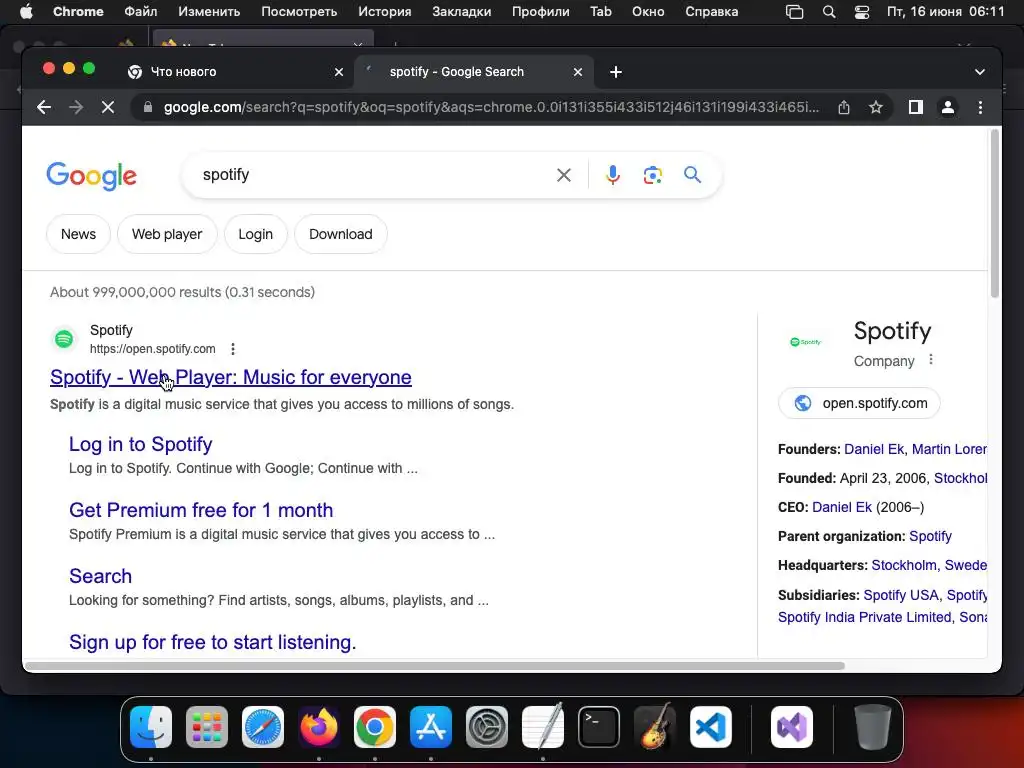Open the История menu
This screenshot has width=1024, height=768.
385,11
